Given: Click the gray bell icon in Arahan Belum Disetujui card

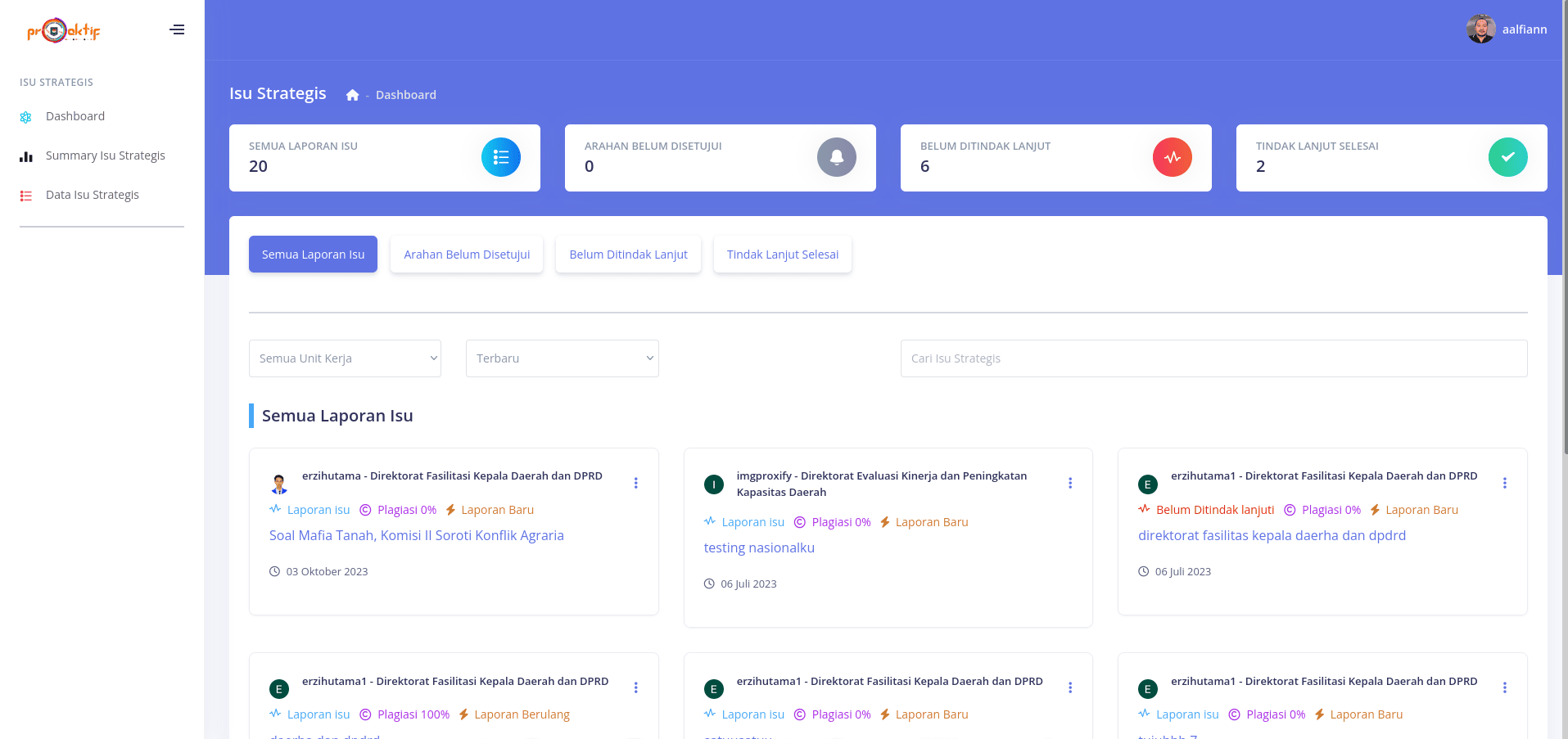Looking at the screenshot, I should (836, 157).
